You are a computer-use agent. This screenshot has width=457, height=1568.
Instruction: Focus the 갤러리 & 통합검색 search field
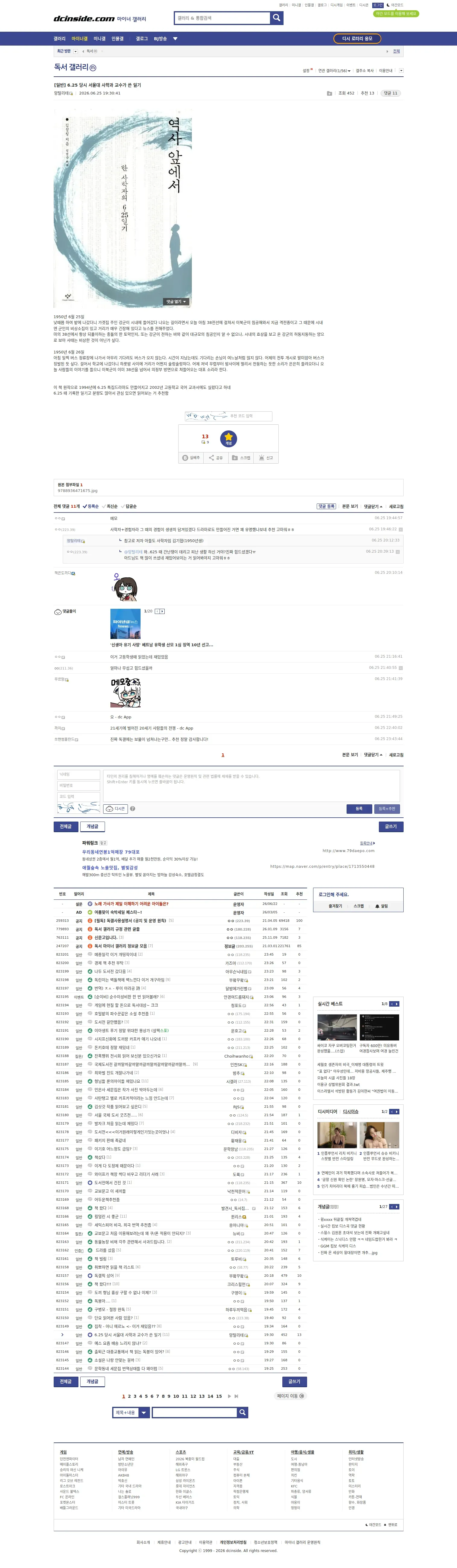(x=222, y=18)
